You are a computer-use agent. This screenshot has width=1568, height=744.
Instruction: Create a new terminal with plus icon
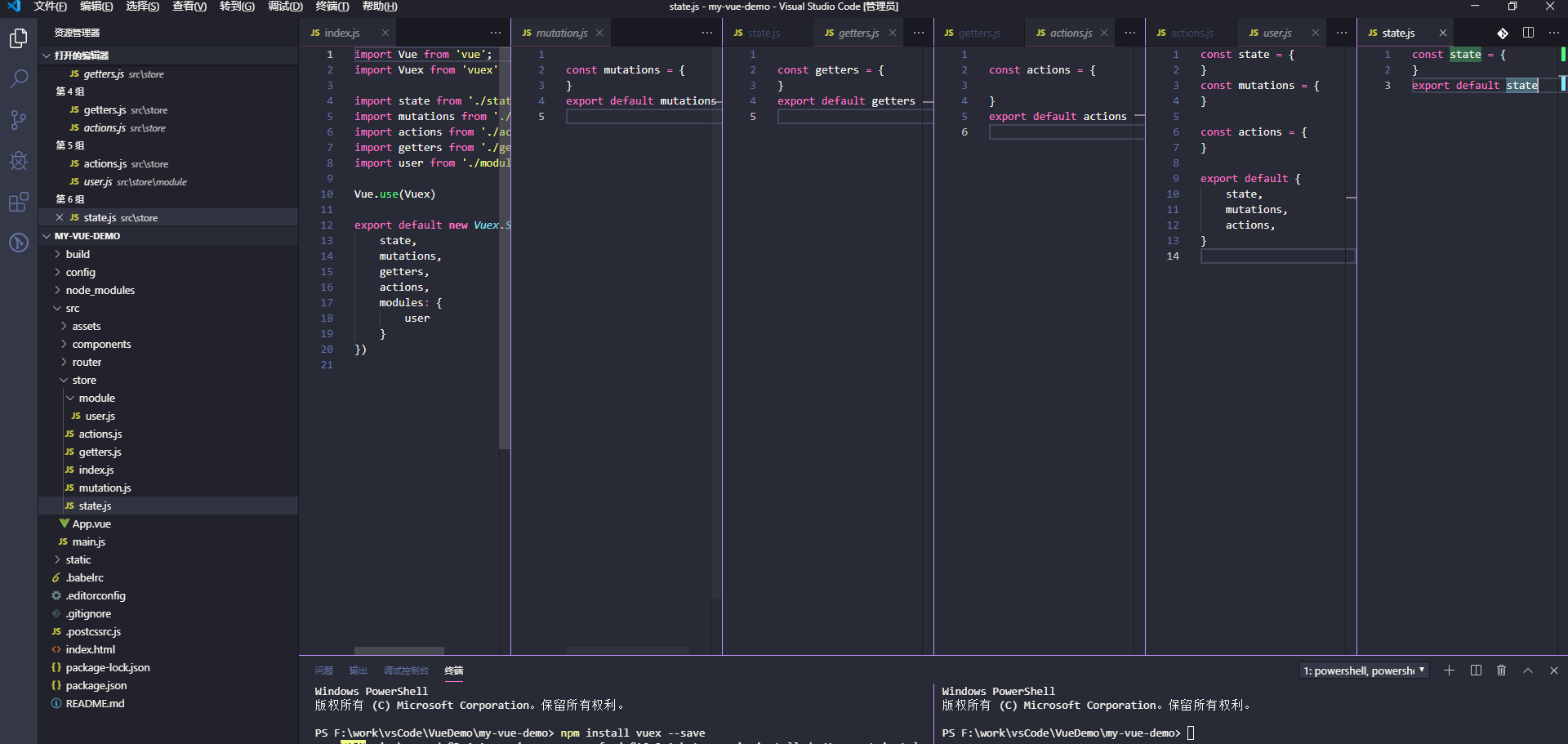(x=1449, y=670)
